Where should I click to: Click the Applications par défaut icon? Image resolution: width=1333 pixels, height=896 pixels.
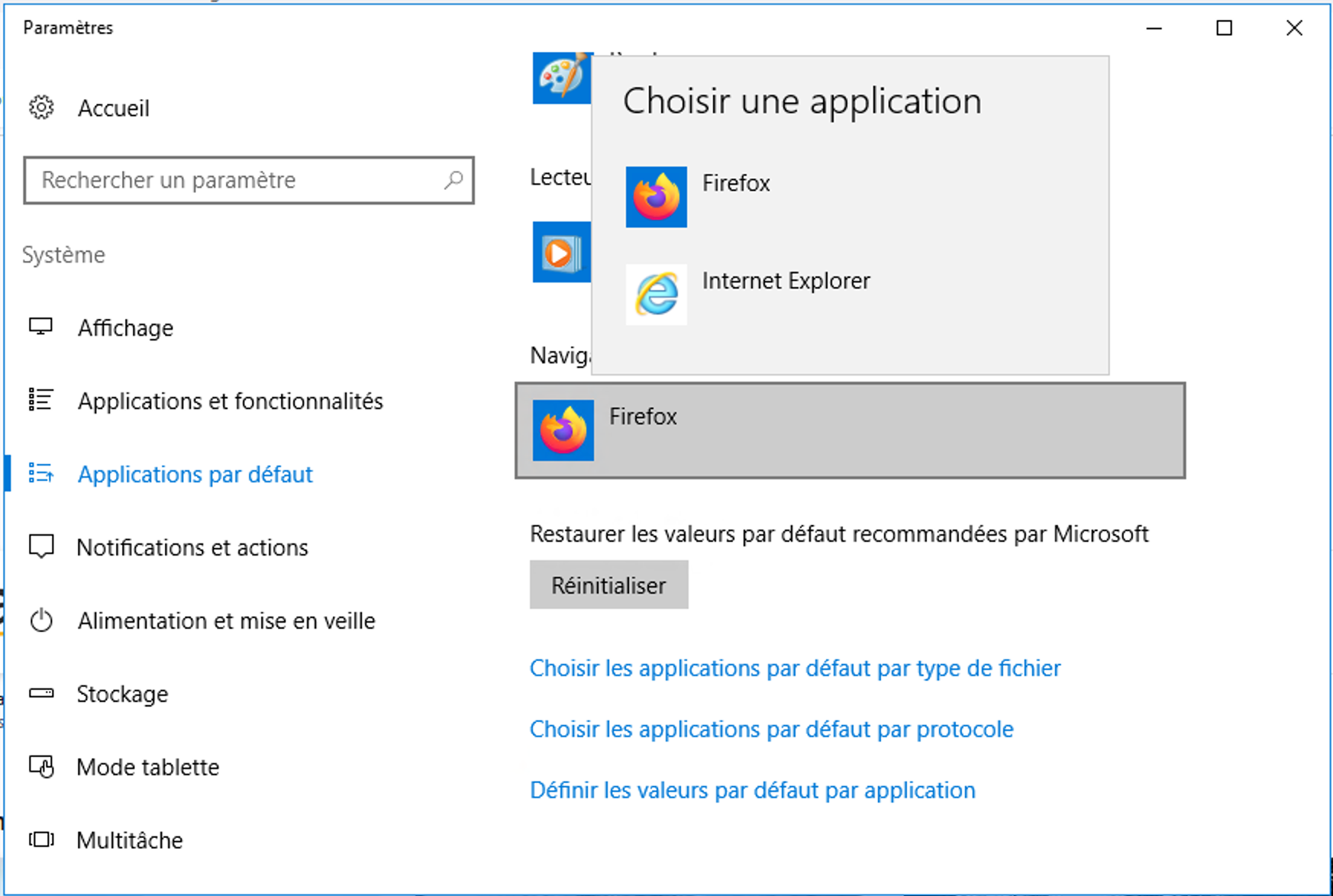(x=40, y=473)
